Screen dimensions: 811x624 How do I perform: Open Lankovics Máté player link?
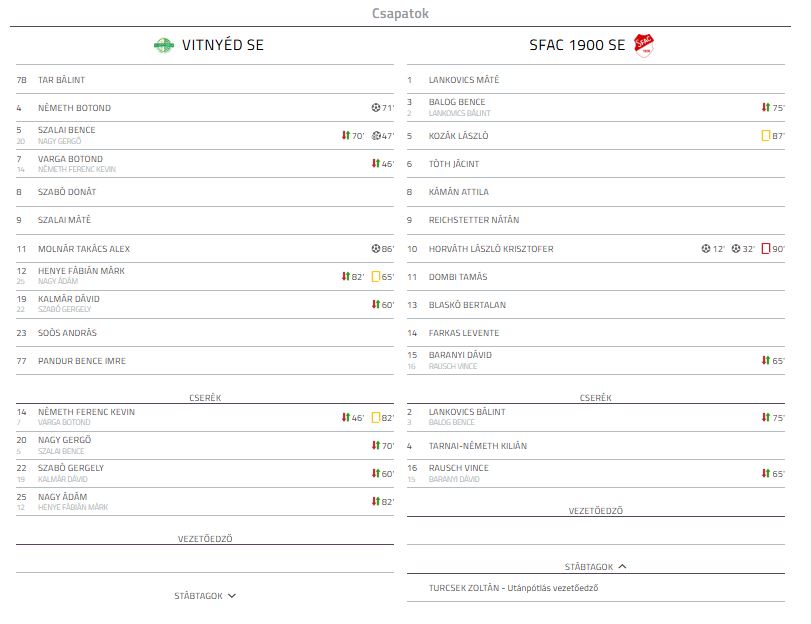point(464,80)
